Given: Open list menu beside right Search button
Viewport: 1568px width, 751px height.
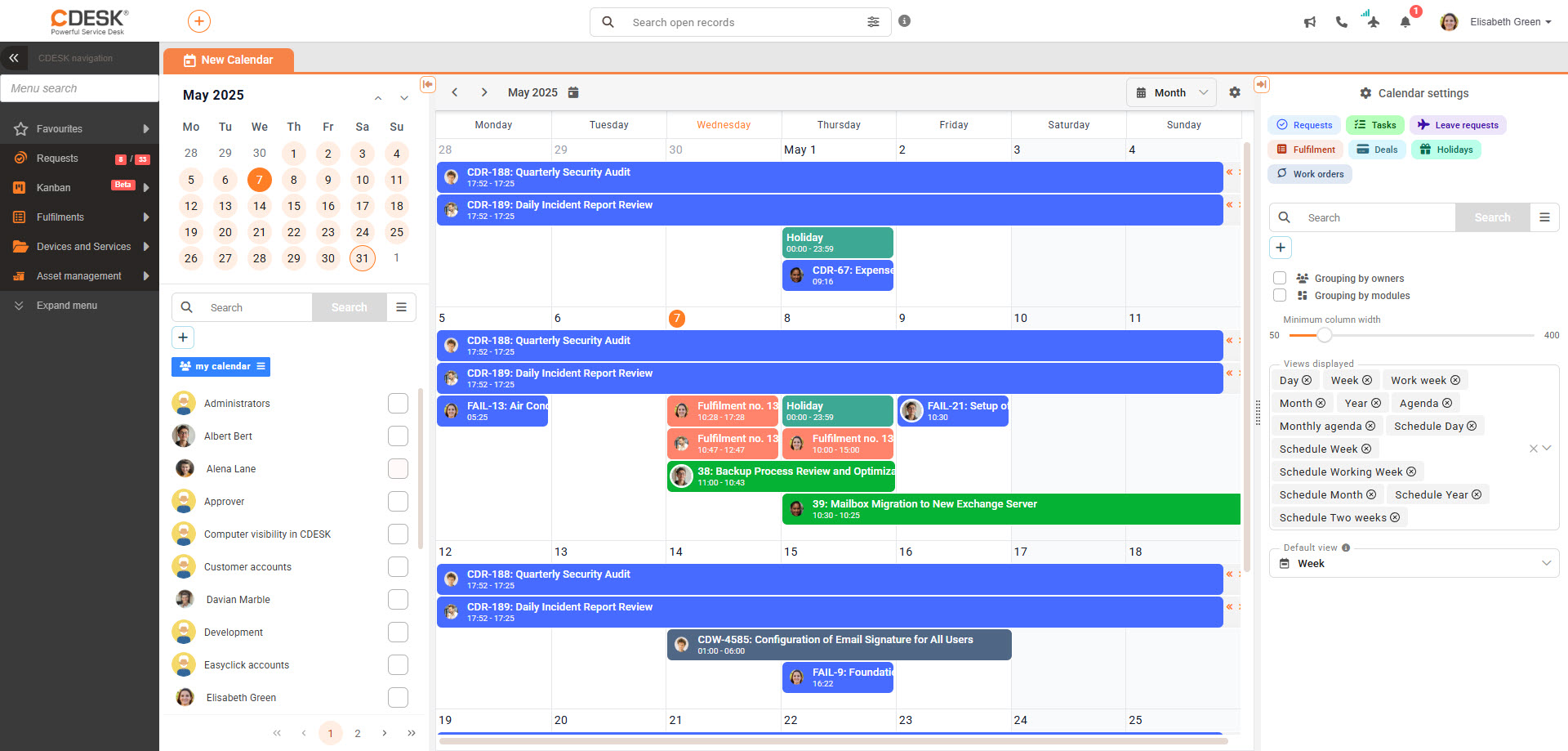Looking at the screenshot, I should coord(1544,217).
